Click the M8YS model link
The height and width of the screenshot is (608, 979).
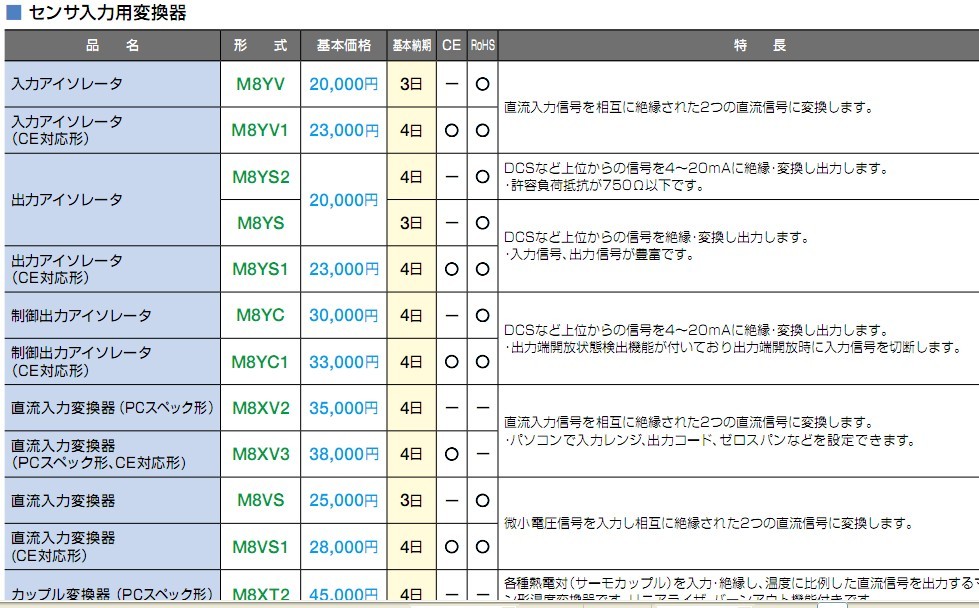[x=260, y=223]
